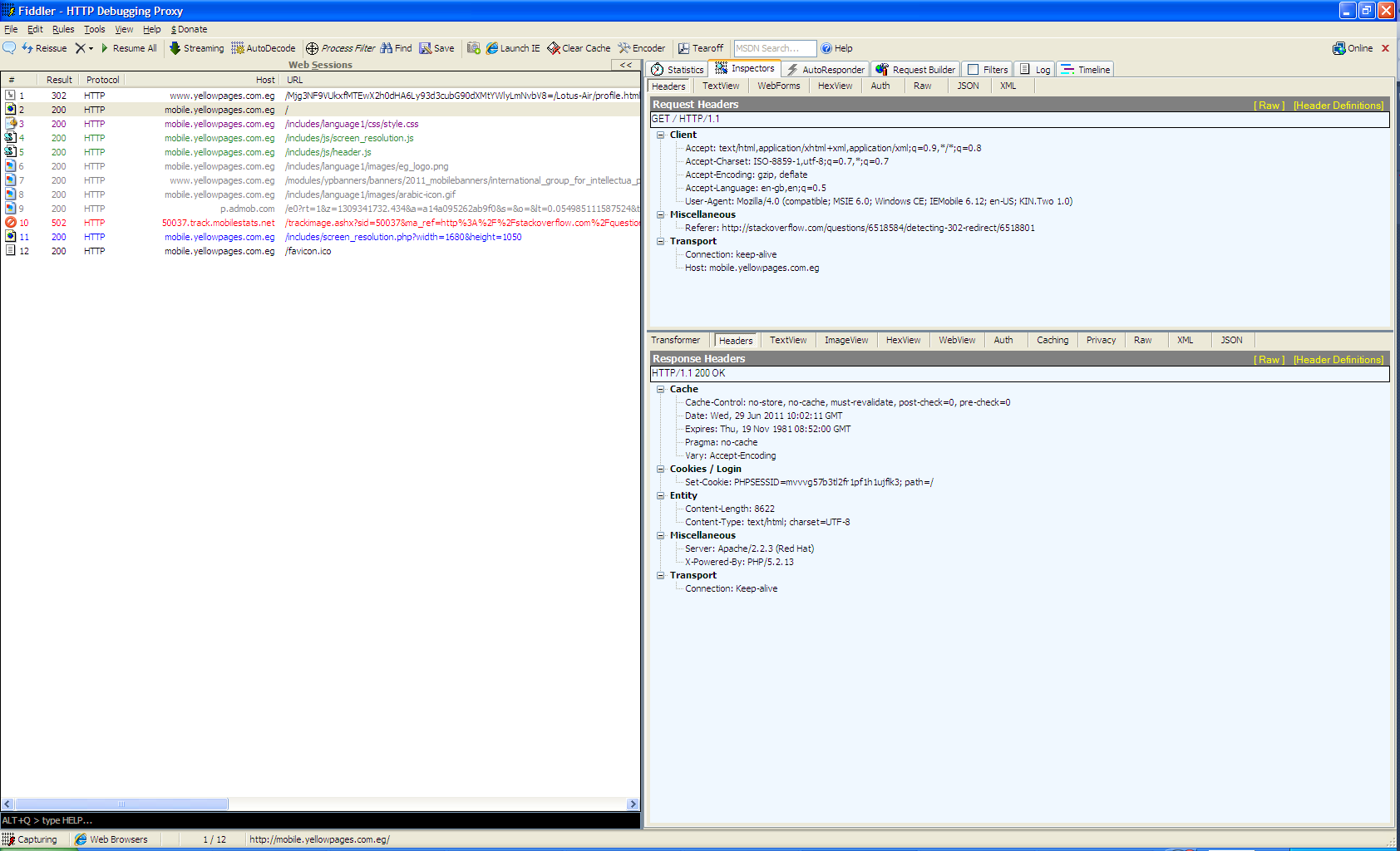Screen dimensions: 1400x851
Task: Select session 9 p.admob.com image icon
Action: [11, 209]
